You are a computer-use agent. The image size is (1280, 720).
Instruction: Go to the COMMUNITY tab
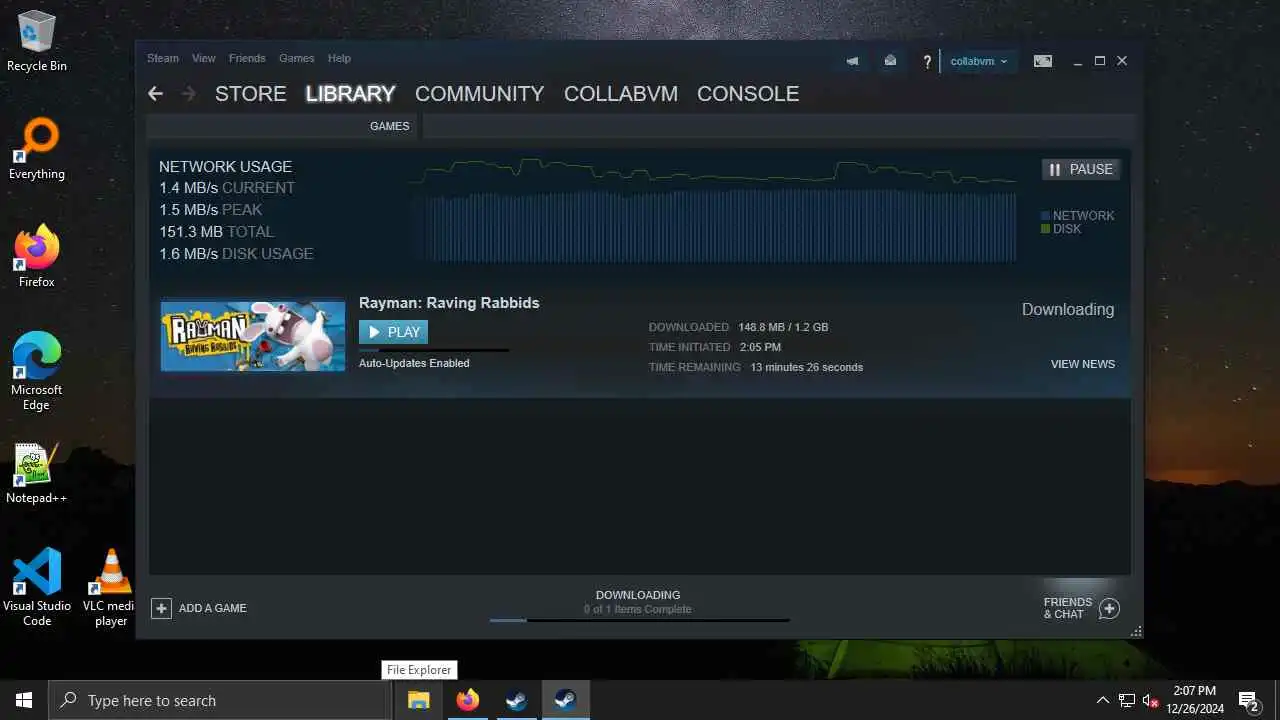(x=480, y=93)
